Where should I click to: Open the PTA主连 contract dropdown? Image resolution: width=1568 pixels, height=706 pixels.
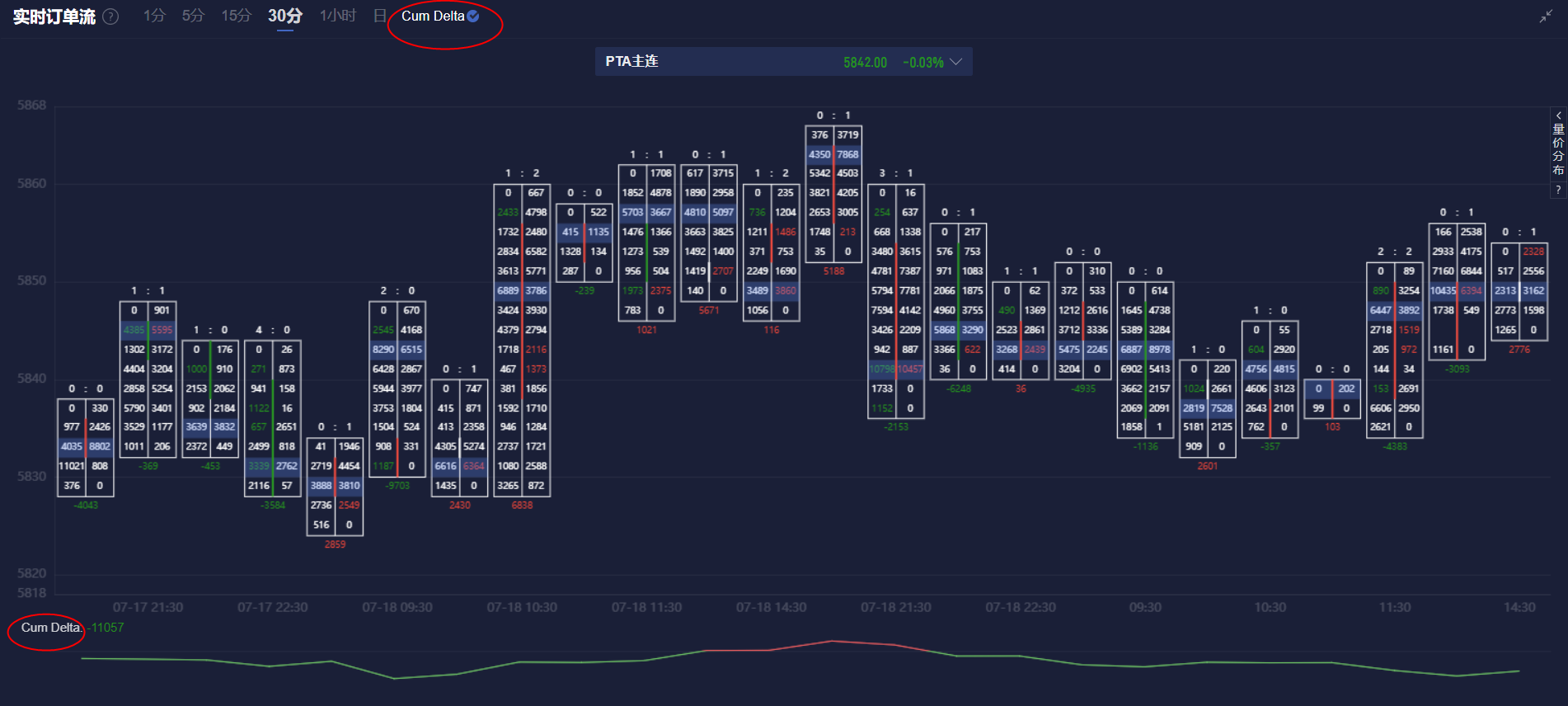pyautogui.click(x=783, y=62)
